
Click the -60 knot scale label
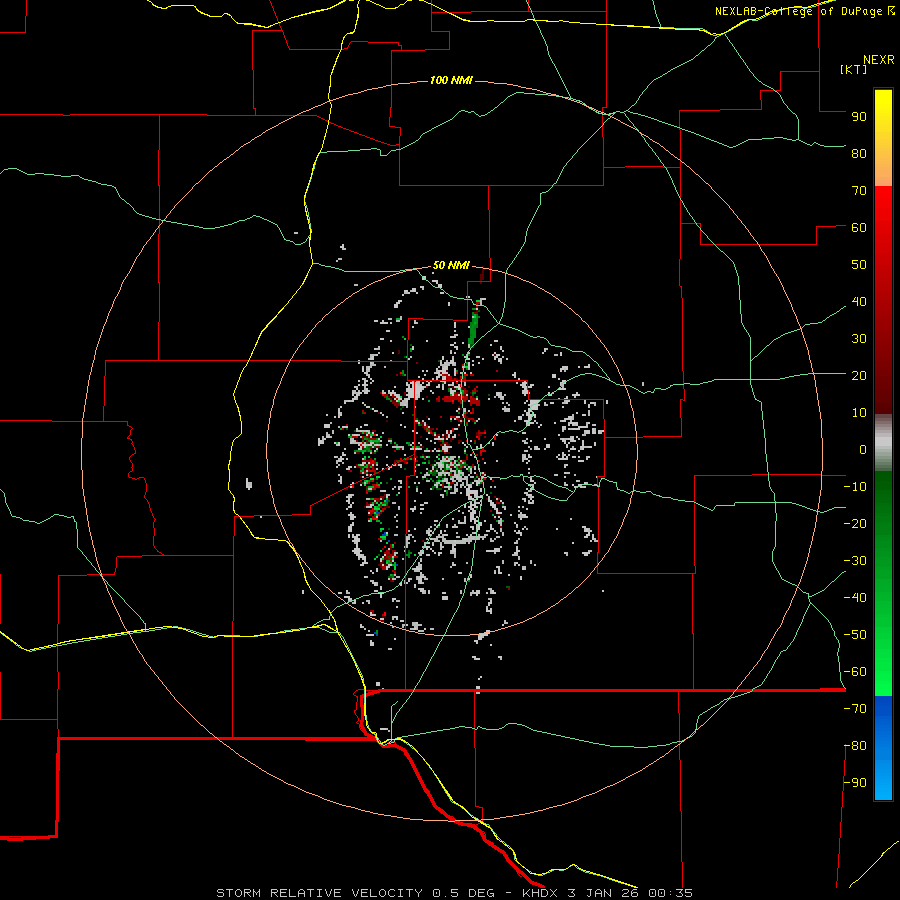[855, 672]
